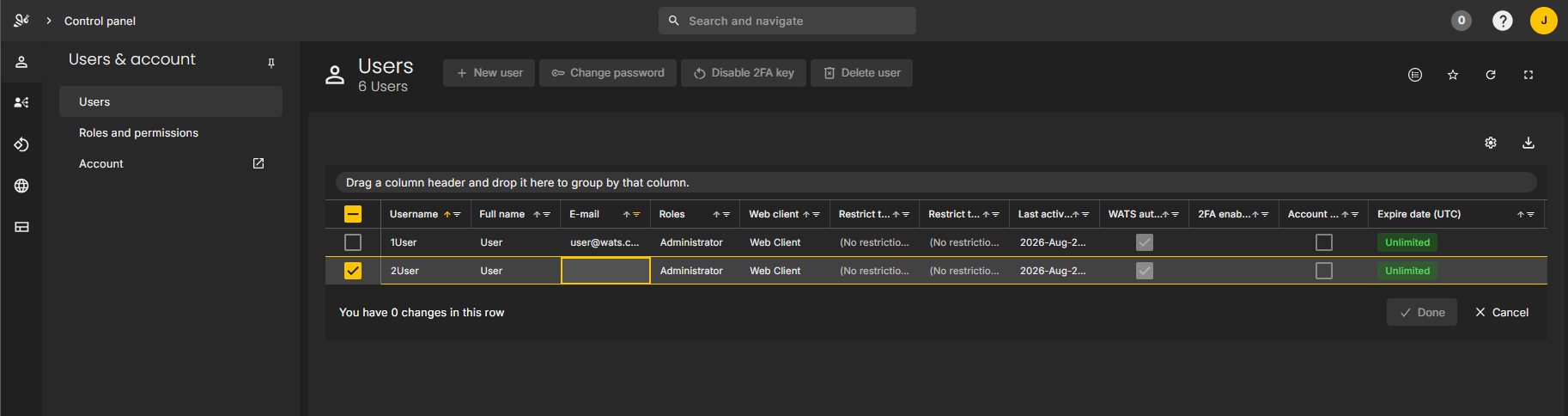This screenshot has height=416, width=1568.
Task: Open grid settings gear icon
Action: (x=1491, y=143)
